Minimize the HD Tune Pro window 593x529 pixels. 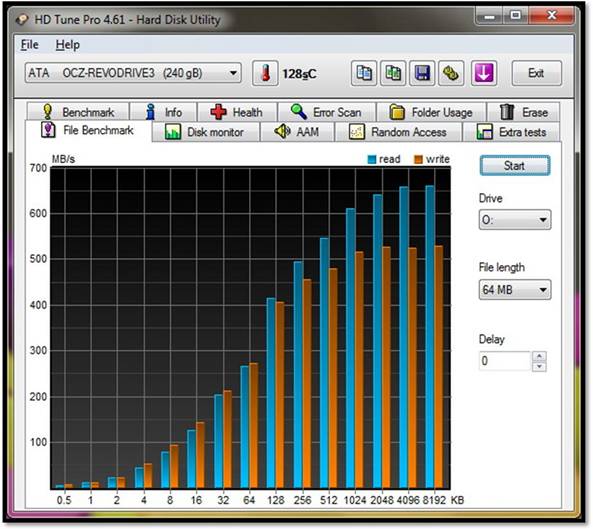(489, 16)
